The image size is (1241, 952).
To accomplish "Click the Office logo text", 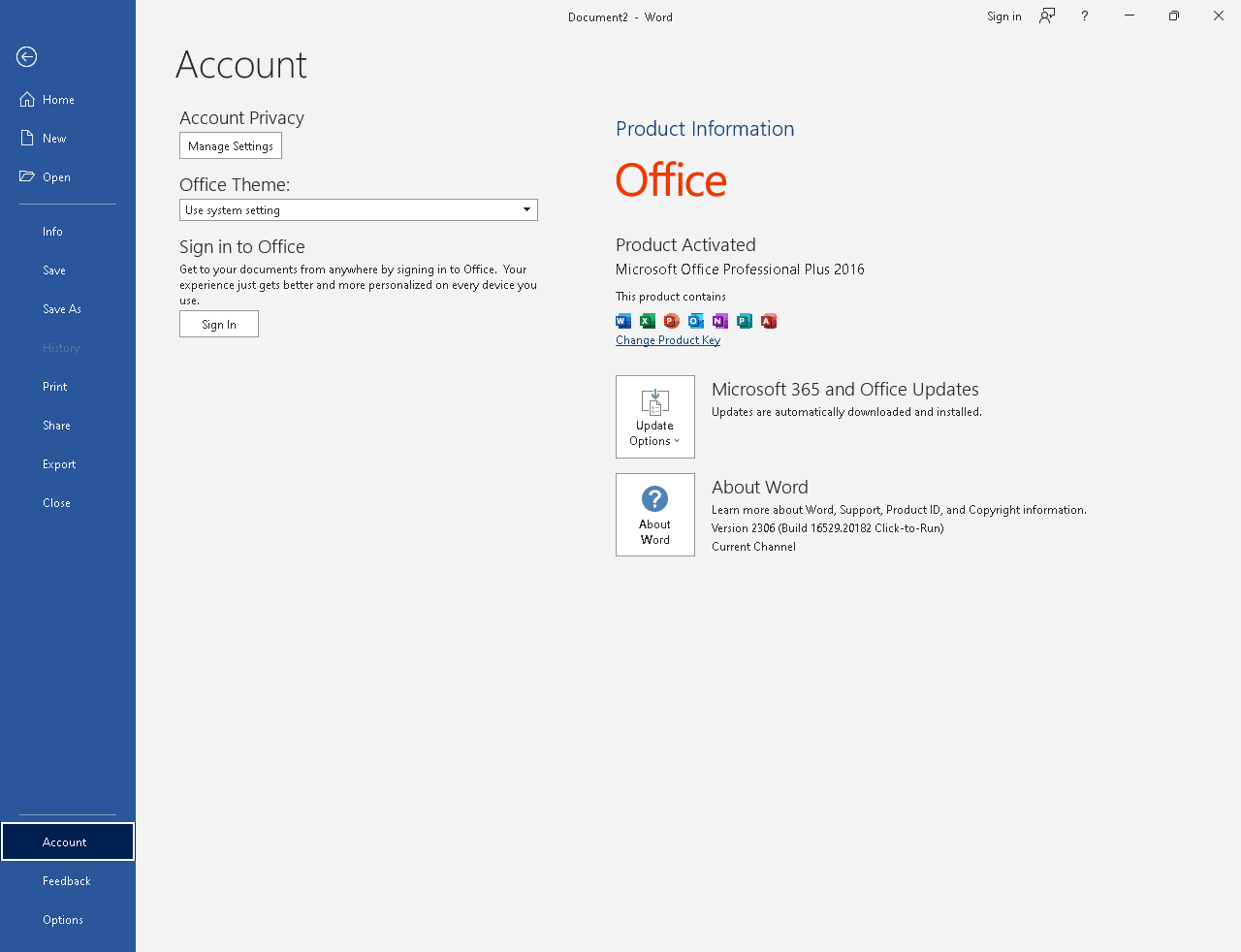I will 671,180.
